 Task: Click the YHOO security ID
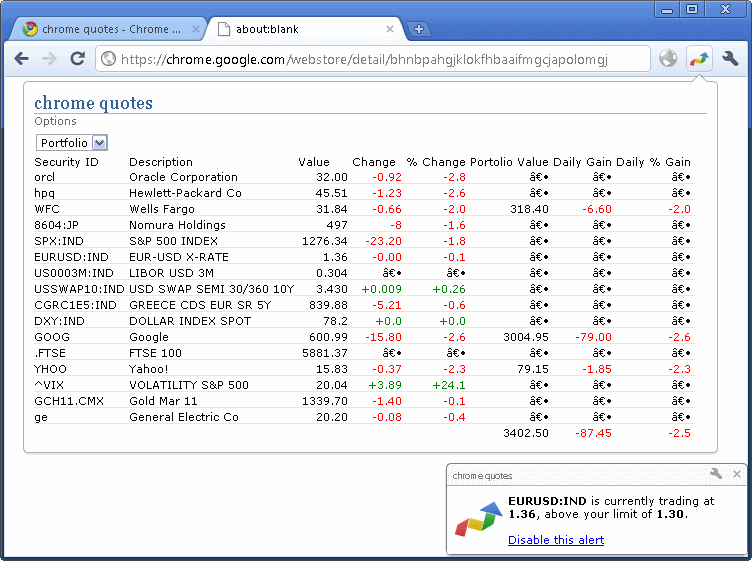[50, 369]
